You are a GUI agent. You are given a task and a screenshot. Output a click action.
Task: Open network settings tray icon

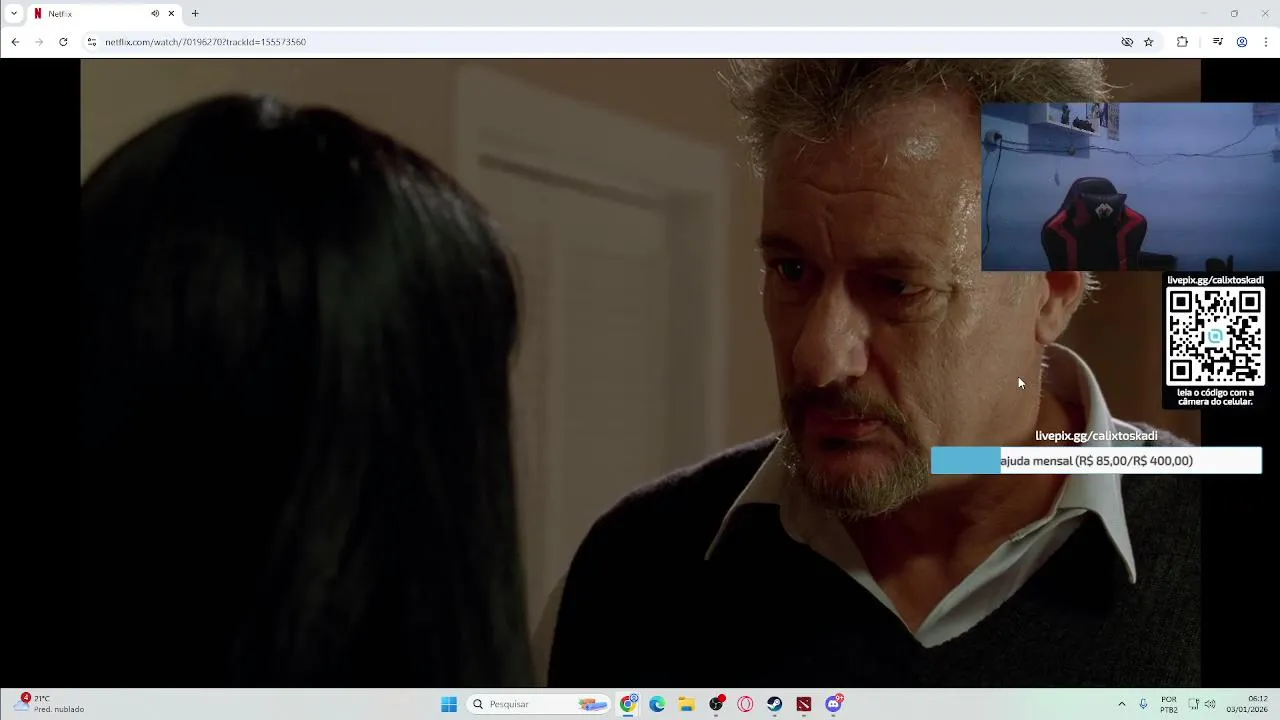pyautogui.click(x=1193, y=704)
